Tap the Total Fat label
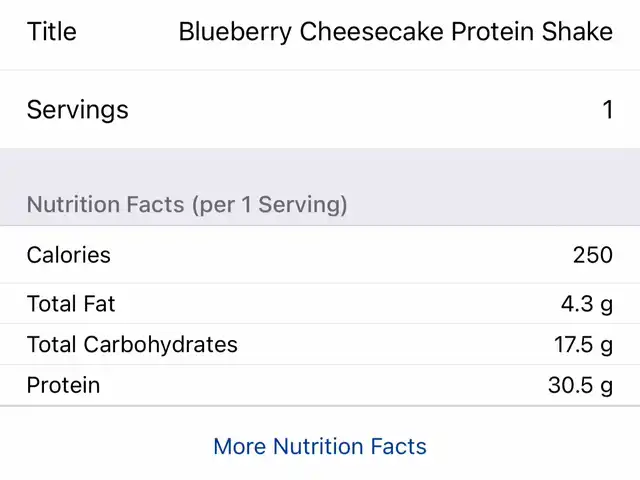Image resolution: width=640 pixels, height=480 pixels. (71, 304)
